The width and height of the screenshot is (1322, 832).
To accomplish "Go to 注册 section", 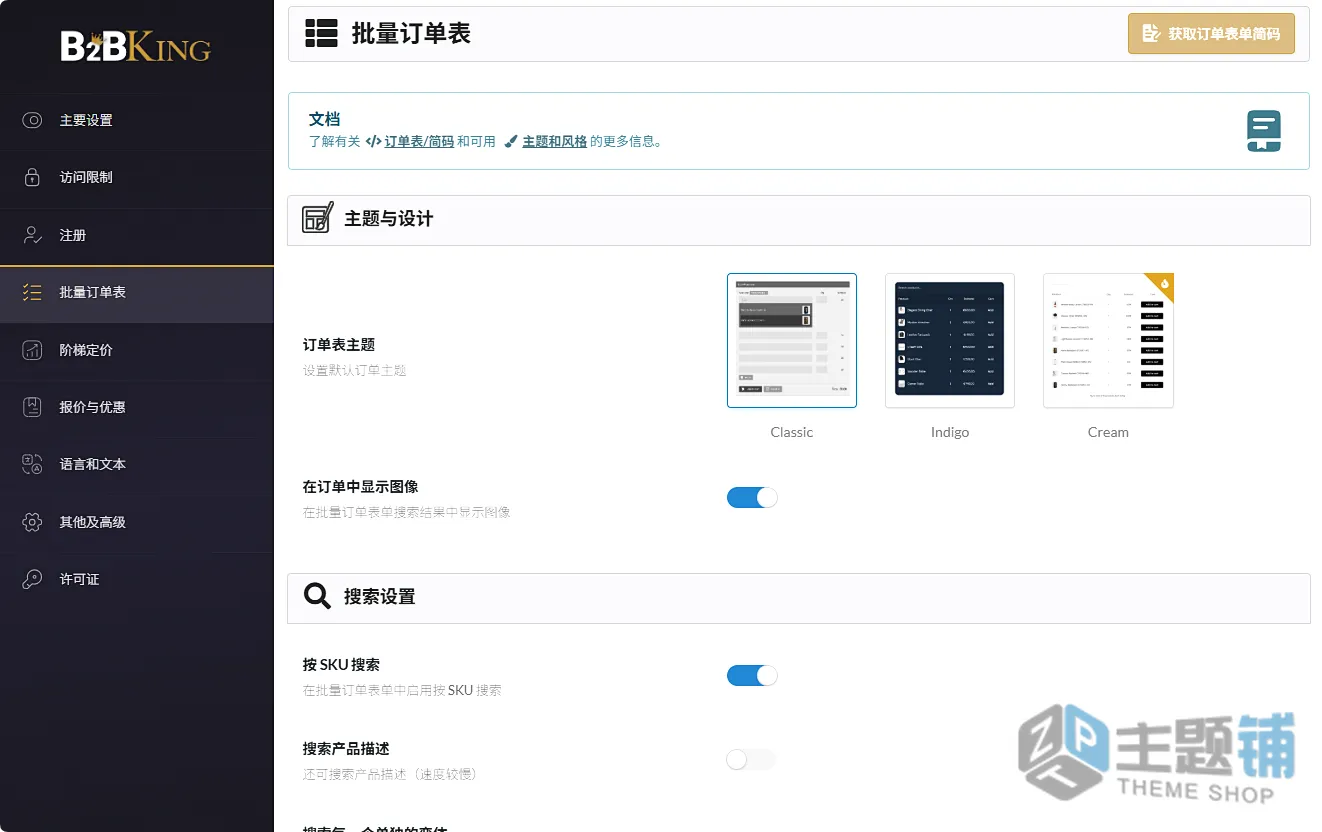I will 137,235.
